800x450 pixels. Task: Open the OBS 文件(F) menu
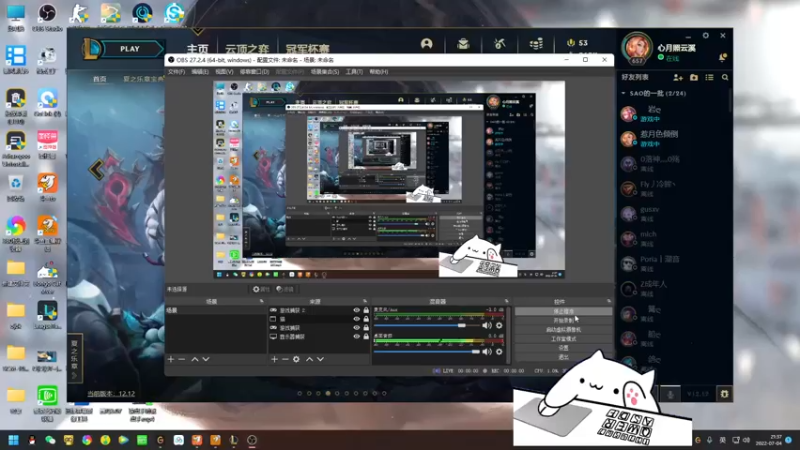click(177, 72)
